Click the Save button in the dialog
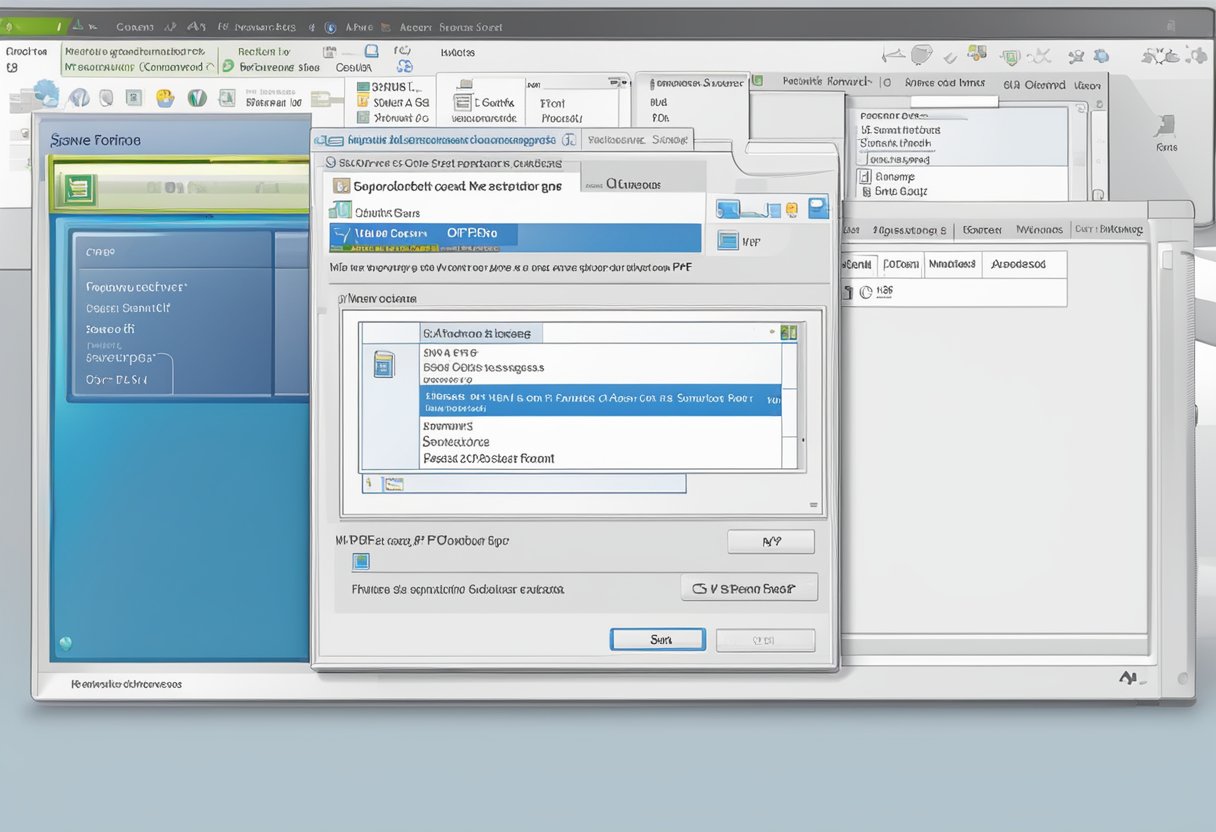1216x832 pixels. click(x=657, y=639)
